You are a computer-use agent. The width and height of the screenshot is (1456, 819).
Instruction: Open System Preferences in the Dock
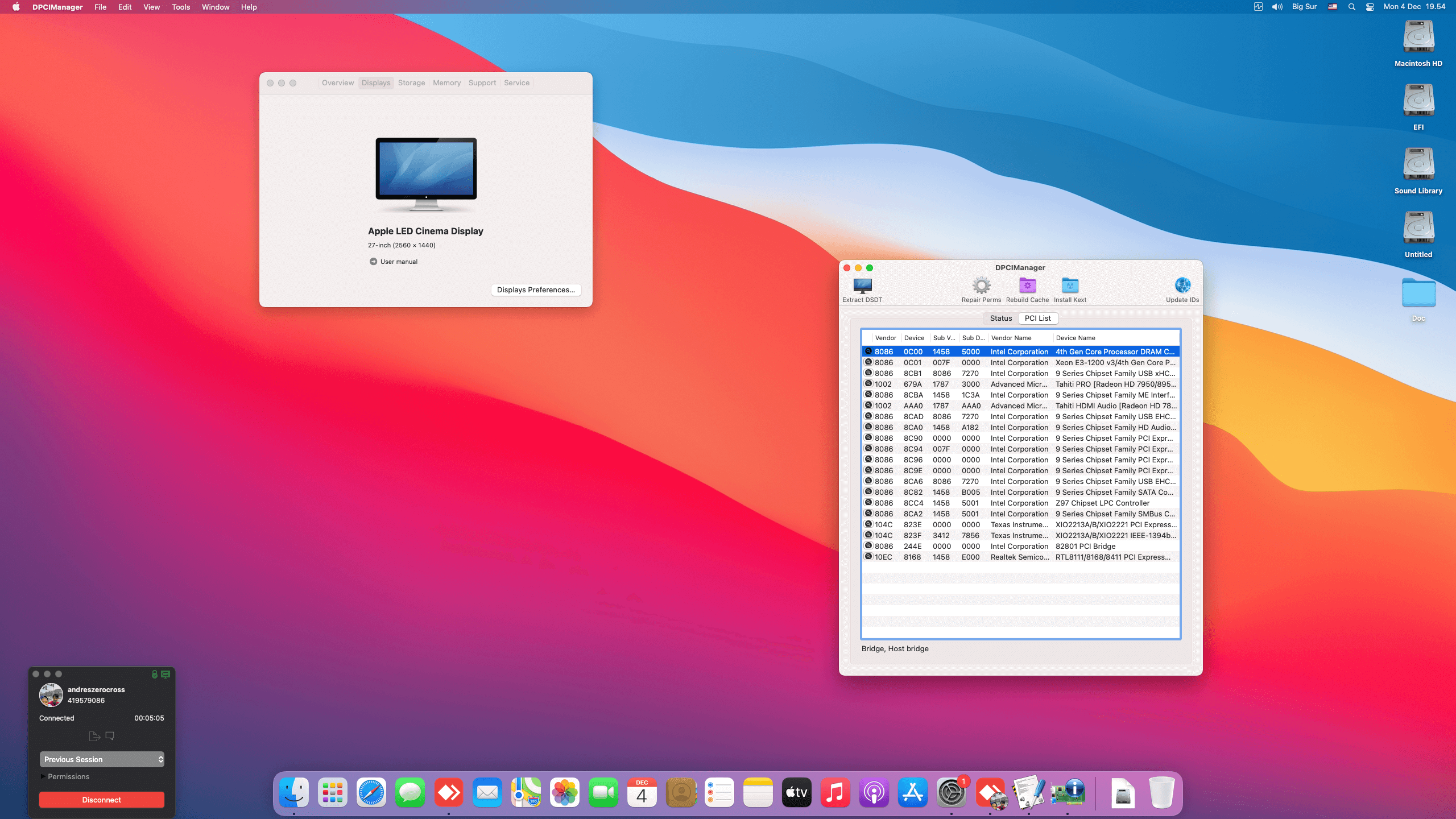(952, 792)
